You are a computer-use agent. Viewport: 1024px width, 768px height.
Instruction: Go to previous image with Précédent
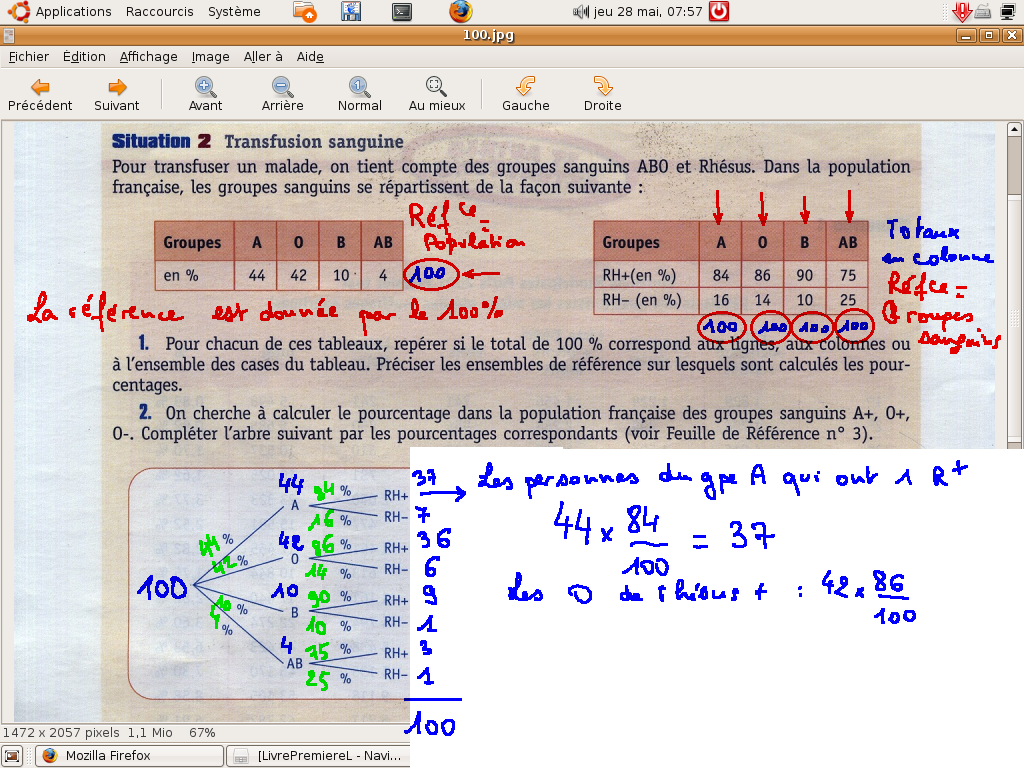[x=40, y=94]
